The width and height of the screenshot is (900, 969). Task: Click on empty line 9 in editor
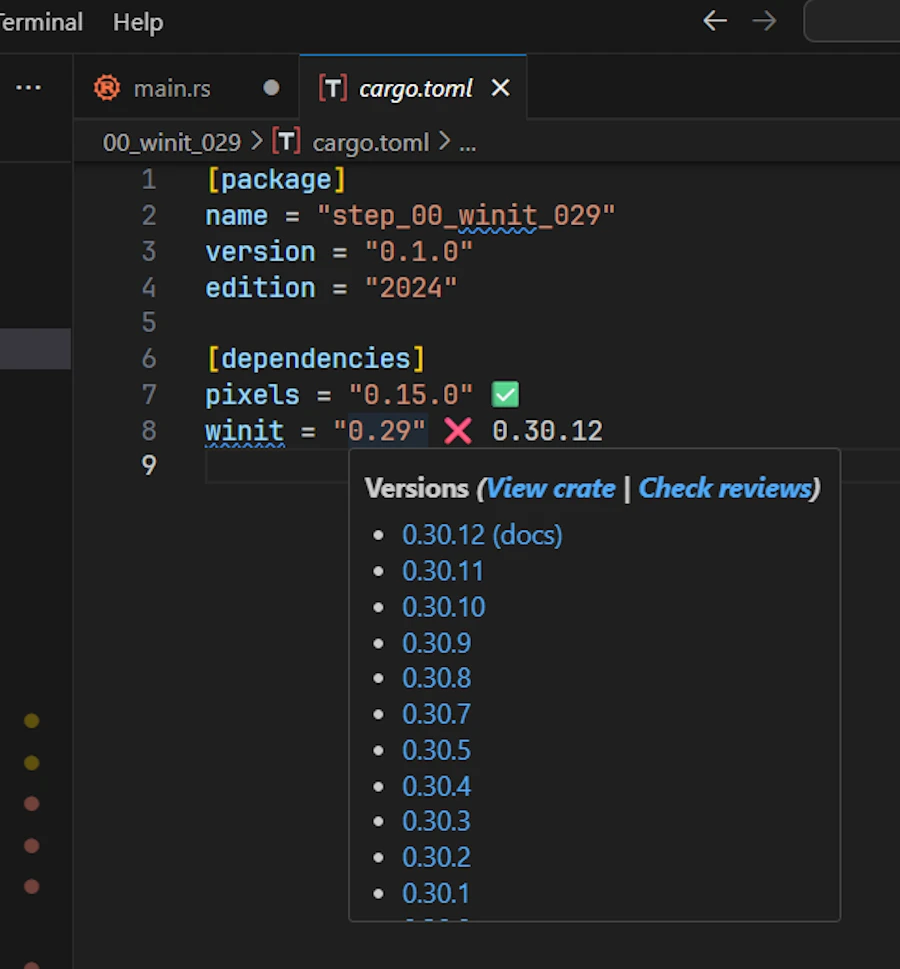(270, 466)
